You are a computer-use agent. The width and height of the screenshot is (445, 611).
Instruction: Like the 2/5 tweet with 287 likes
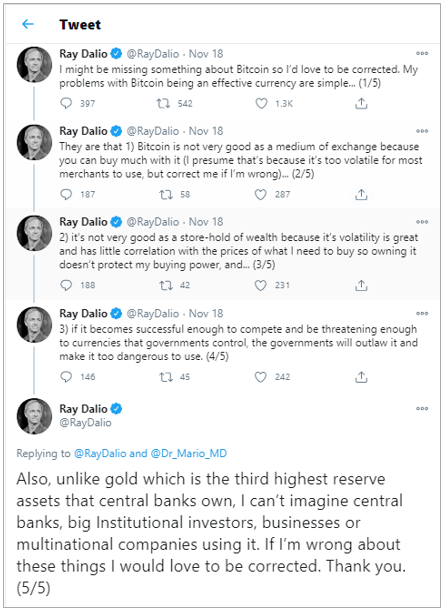260,194
